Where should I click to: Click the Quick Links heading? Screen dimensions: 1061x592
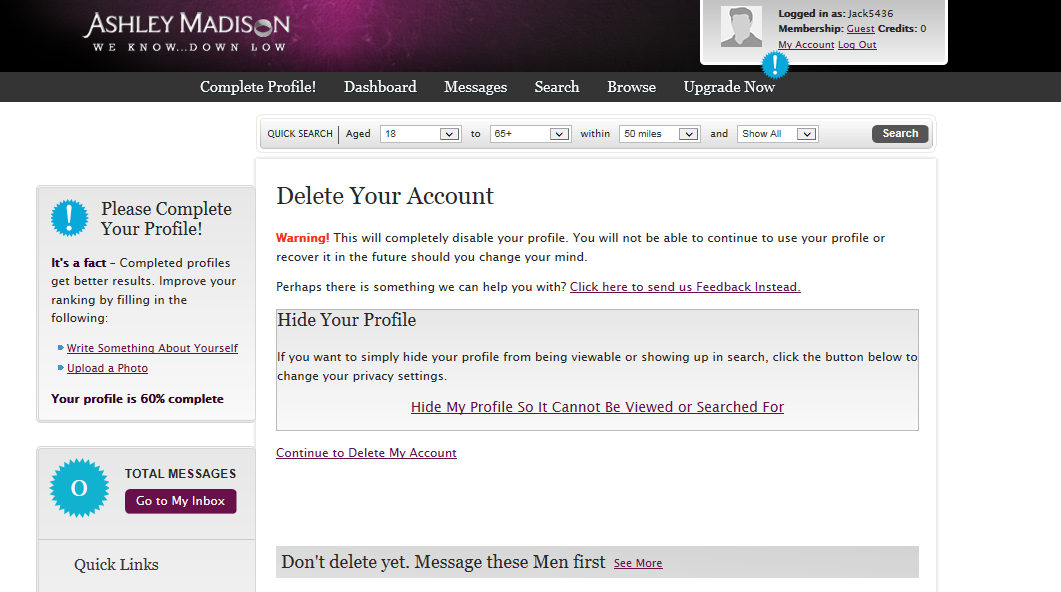coord(116,565)
